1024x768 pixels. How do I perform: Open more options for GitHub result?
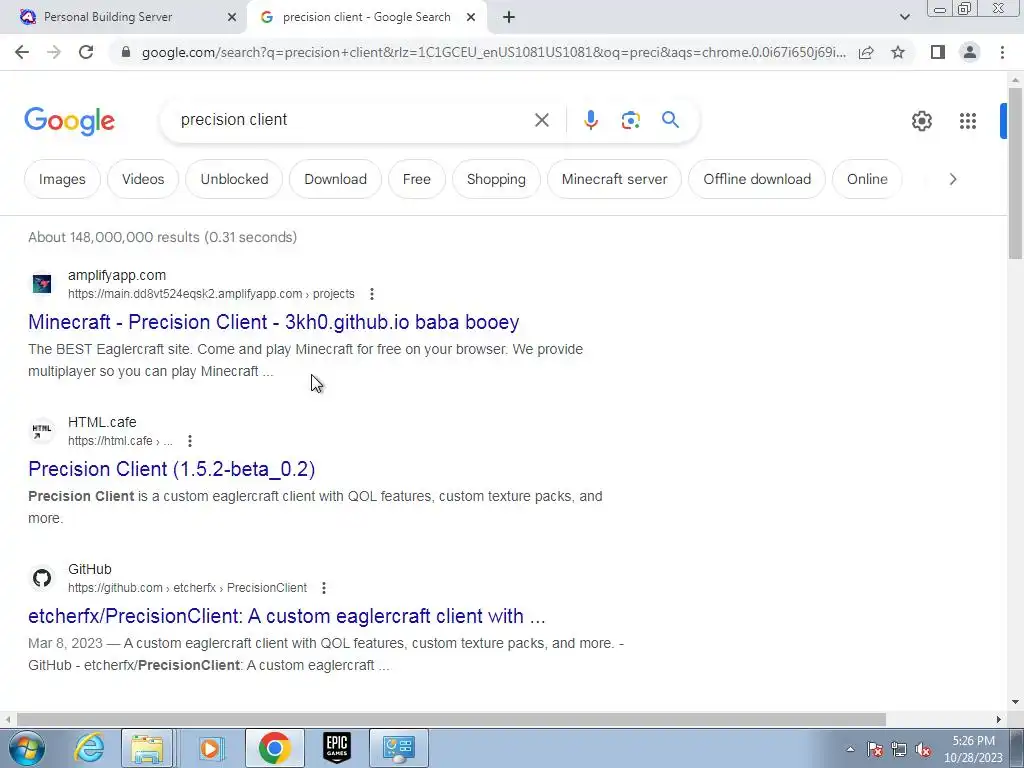click(324, 588)
